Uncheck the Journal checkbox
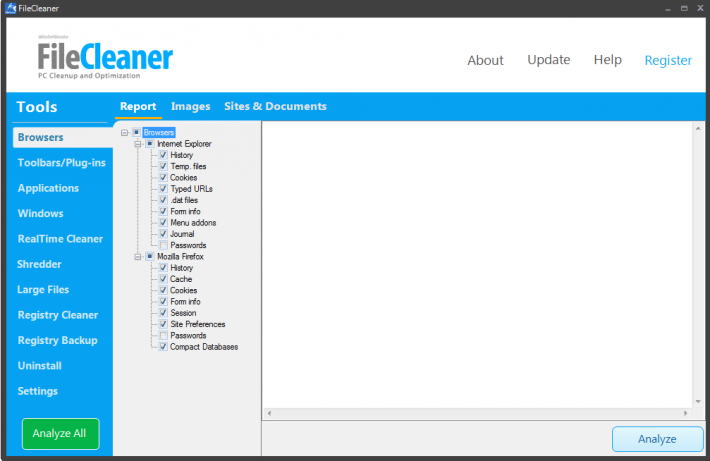The image size is (710, 461). [x=163, y=234]
